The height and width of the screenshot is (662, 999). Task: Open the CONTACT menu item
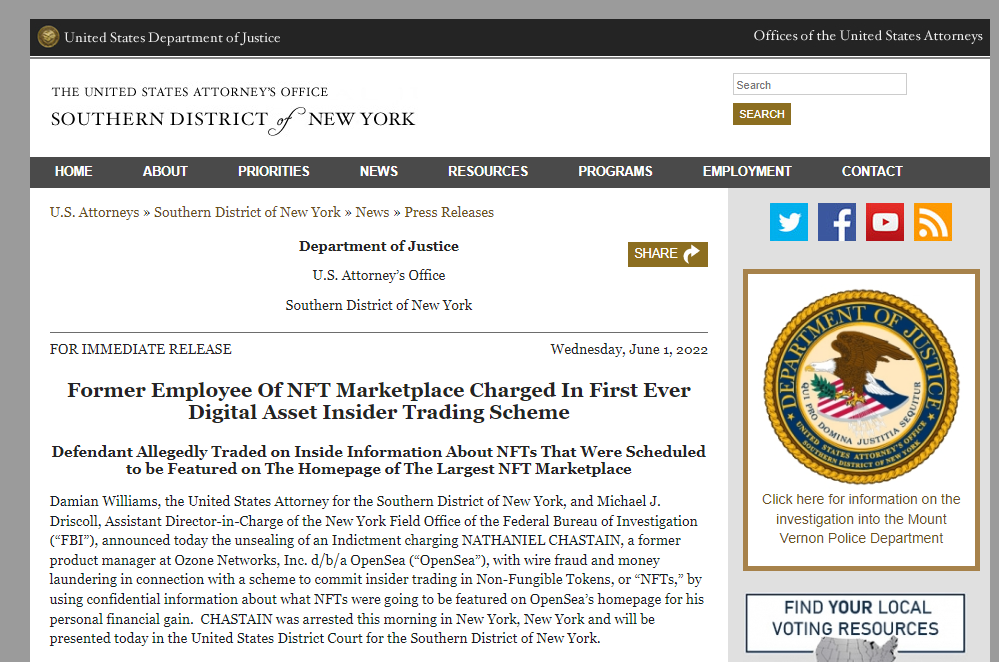pos(872,171)
